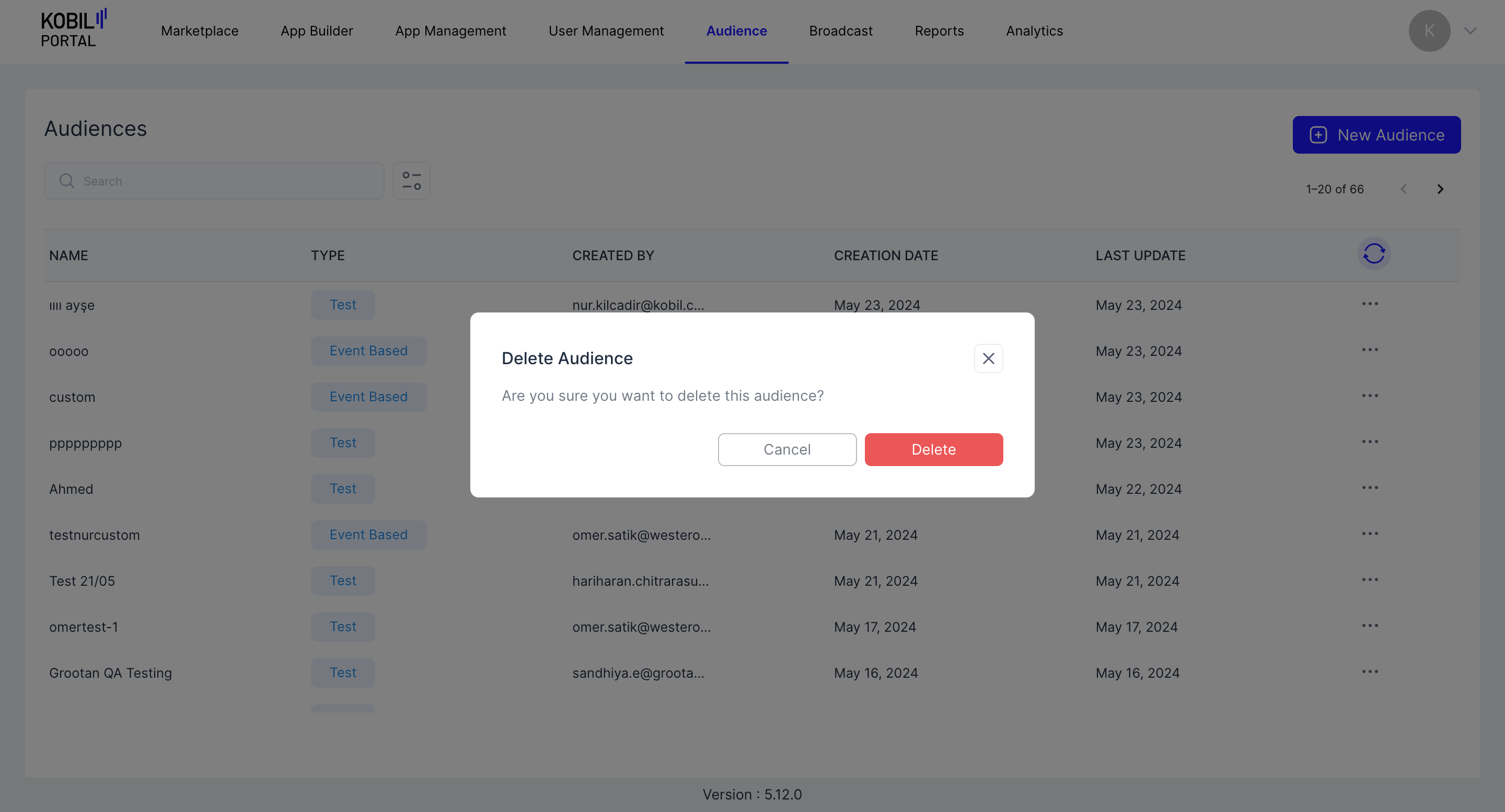Open more options for omertest-1 row
Viewport: 1505px width, 812px height.
(1370, 625)
